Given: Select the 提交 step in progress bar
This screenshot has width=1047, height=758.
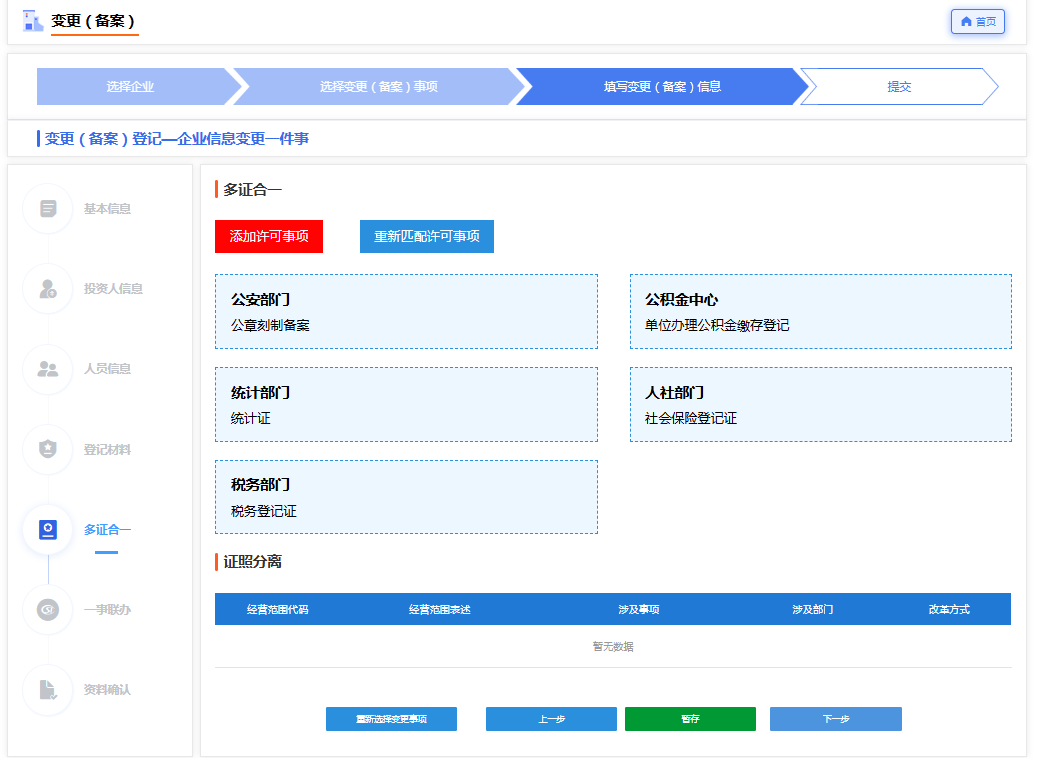Looking at the screenshot, I should 898,87.
